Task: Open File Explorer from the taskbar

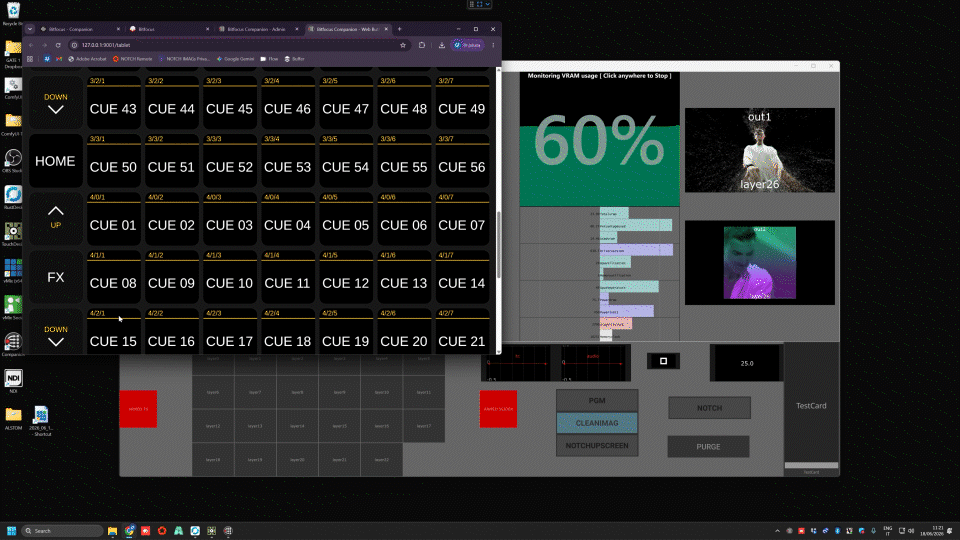Action: click(113, 531)
